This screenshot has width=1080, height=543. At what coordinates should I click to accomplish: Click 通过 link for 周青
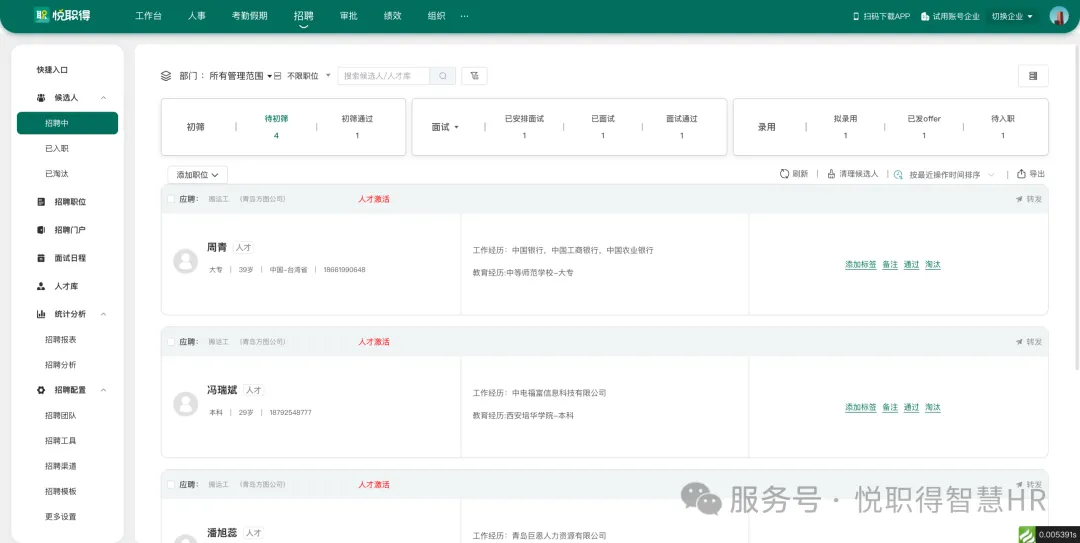coord(911,265)
